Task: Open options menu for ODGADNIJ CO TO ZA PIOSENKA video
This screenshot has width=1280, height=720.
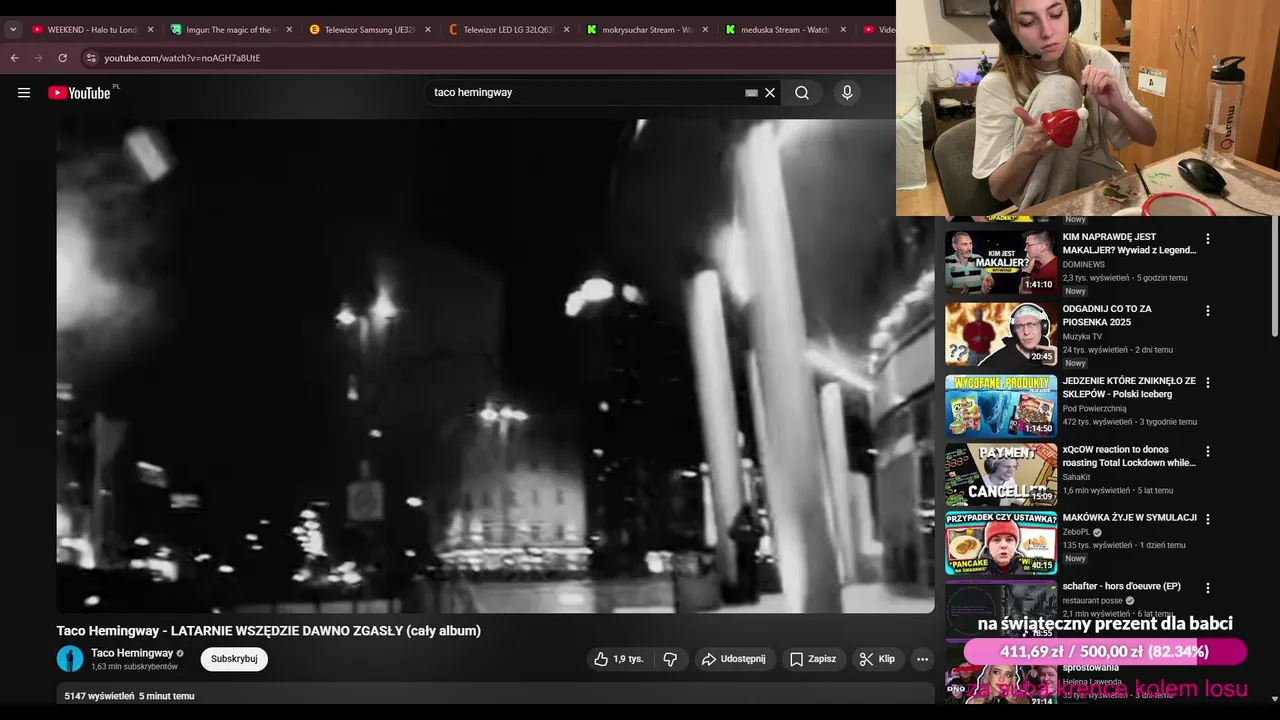Action: click(1207, 311)
